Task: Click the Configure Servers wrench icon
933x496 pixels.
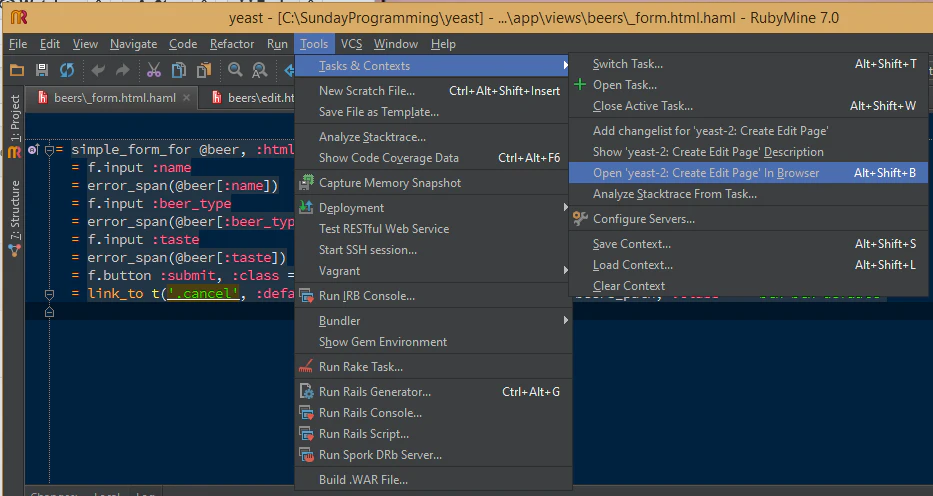Action: pos(580,219)
